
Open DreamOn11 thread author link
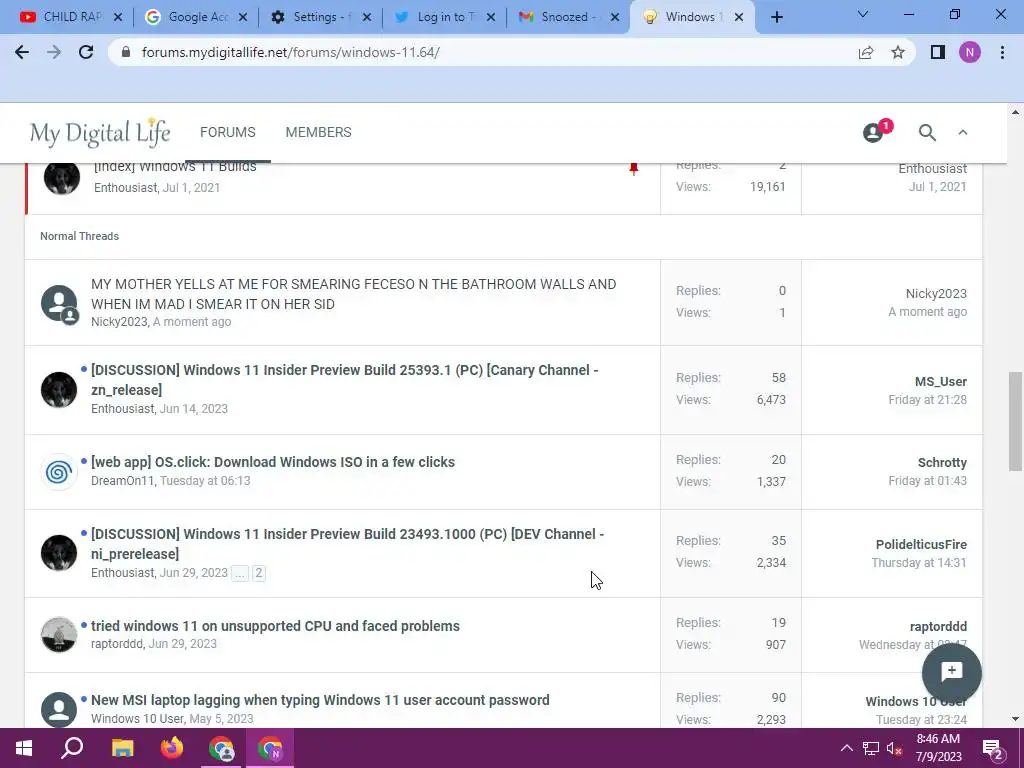pos(123,481)
